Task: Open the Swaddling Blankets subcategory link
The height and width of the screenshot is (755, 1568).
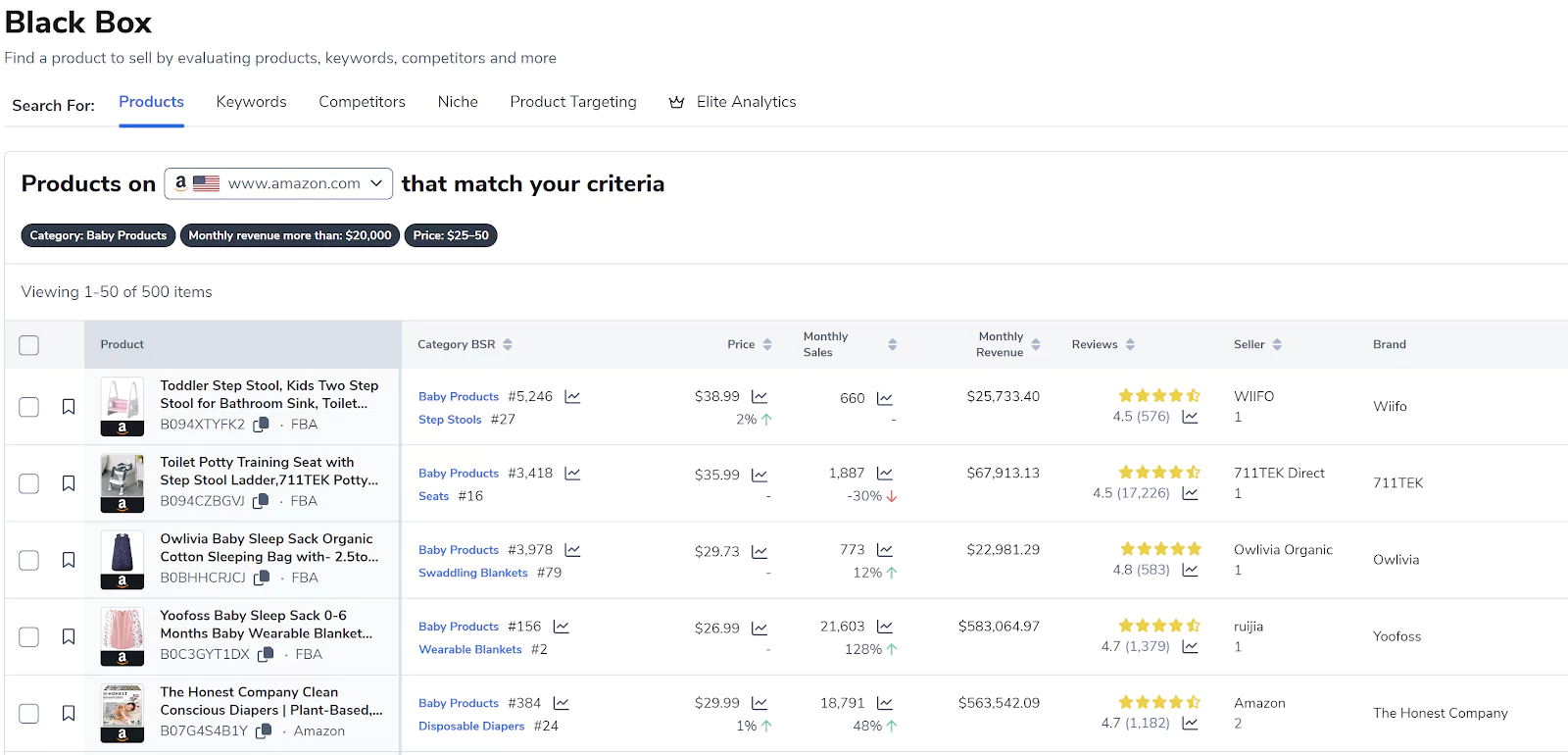Action: (x=472, y=573)
